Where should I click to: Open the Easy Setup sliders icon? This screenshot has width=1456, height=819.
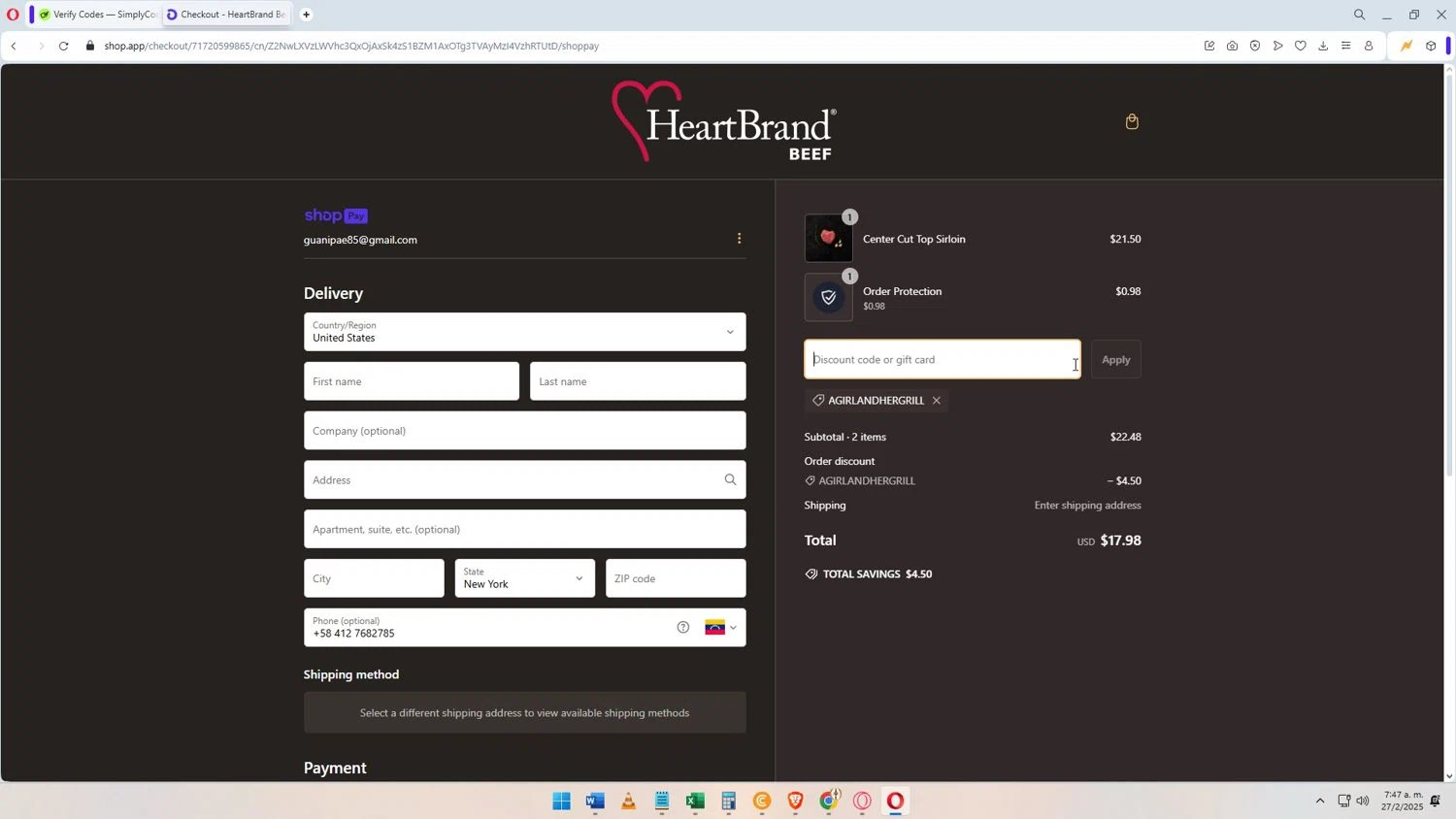[1345, 46]
